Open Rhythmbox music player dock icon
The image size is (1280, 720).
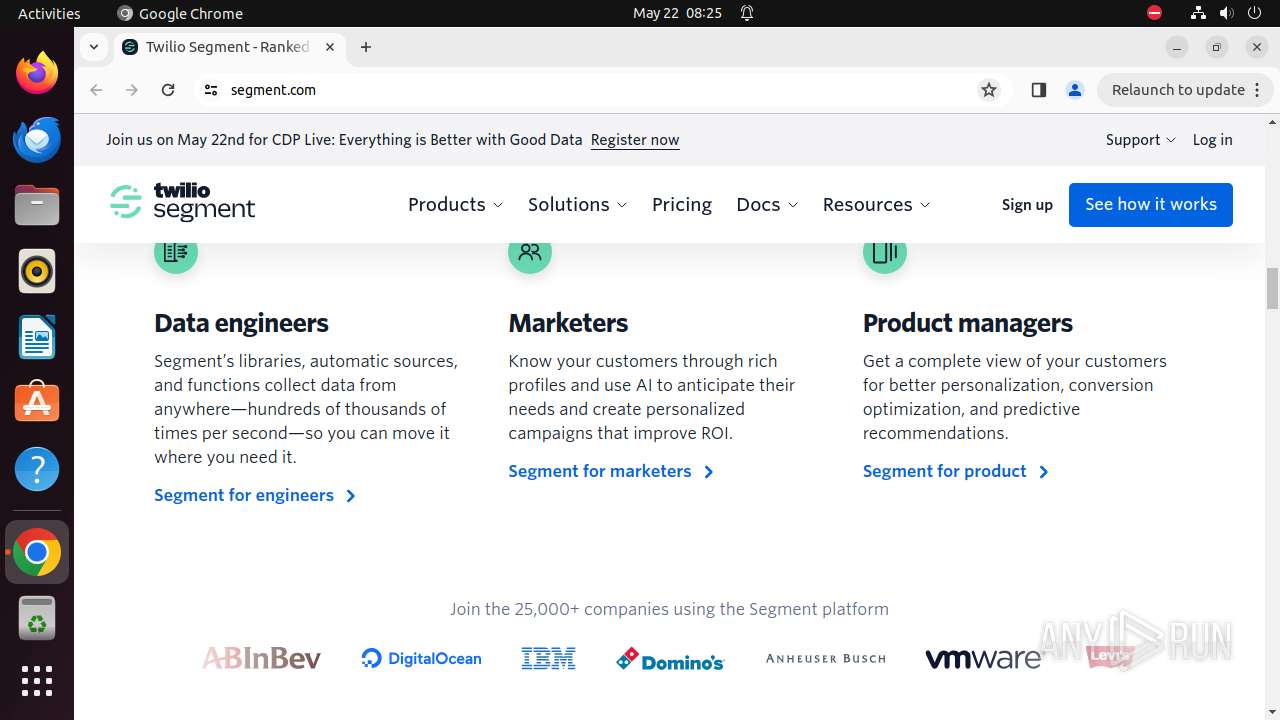point(37,271)
